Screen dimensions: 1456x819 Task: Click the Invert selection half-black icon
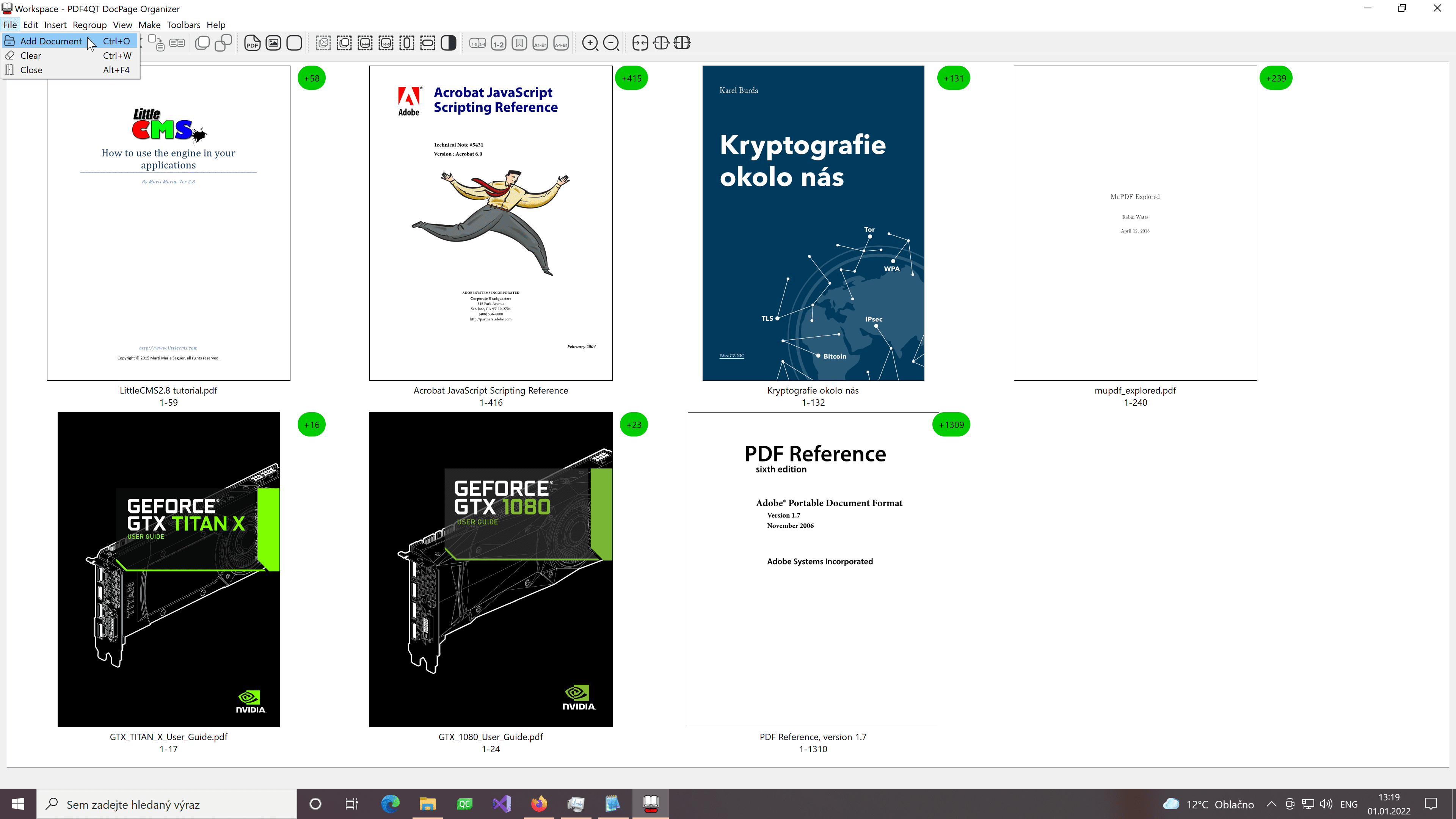coord(448,43)
